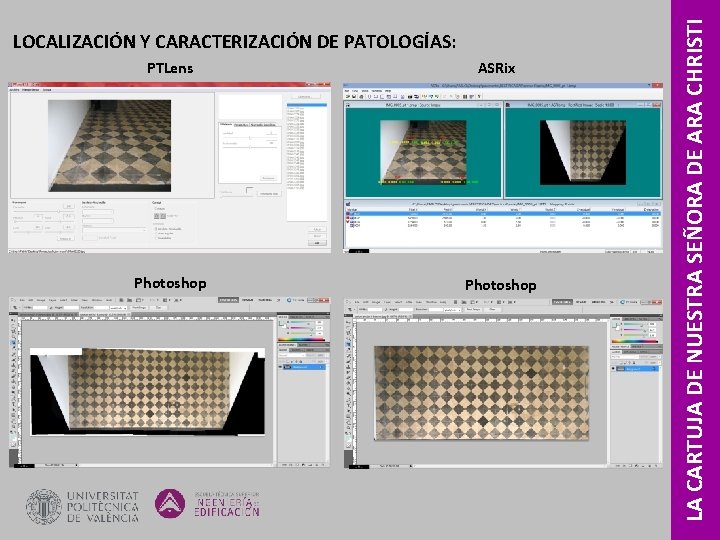Viewport: 720px width, 540px height.
Task: Click the red channel slider in left Photoshop Color panel
Action: (301, 322)
